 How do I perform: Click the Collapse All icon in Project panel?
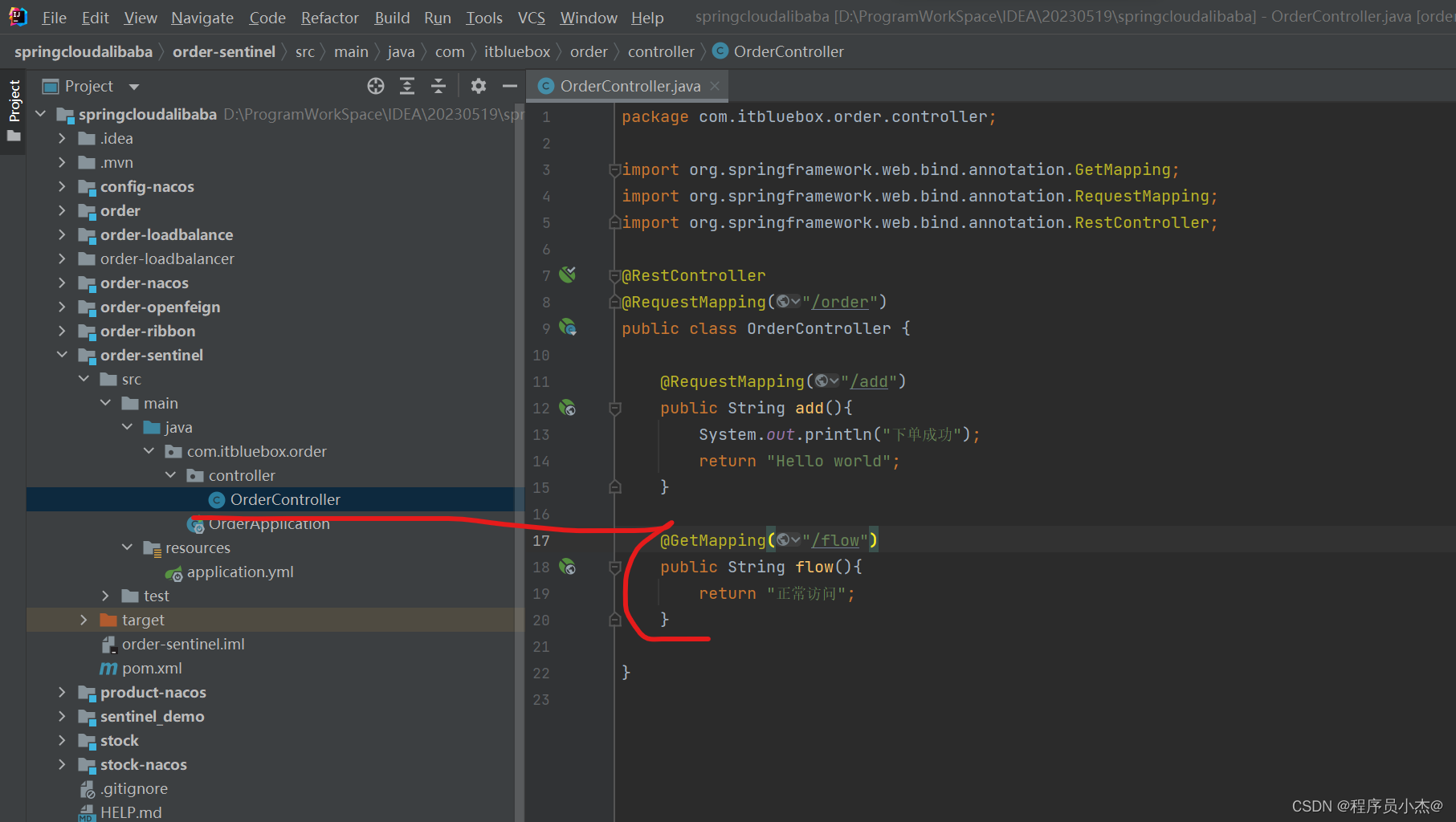pyautogui.click(x=438, y=86)
